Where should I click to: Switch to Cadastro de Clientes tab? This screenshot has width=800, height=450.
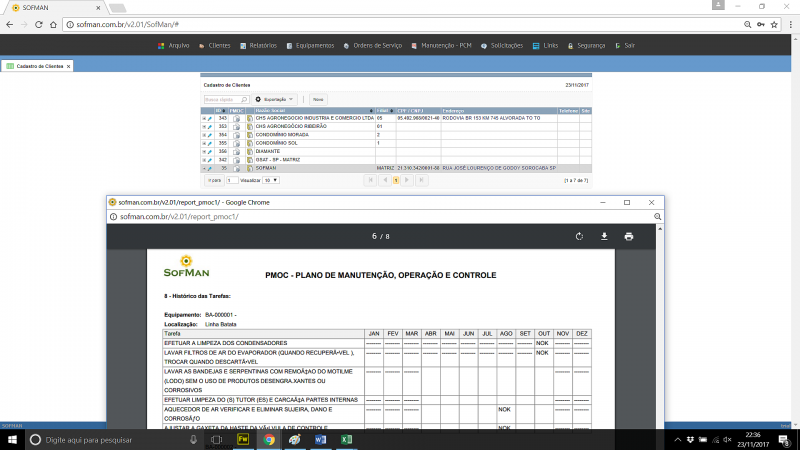point(36,65)
